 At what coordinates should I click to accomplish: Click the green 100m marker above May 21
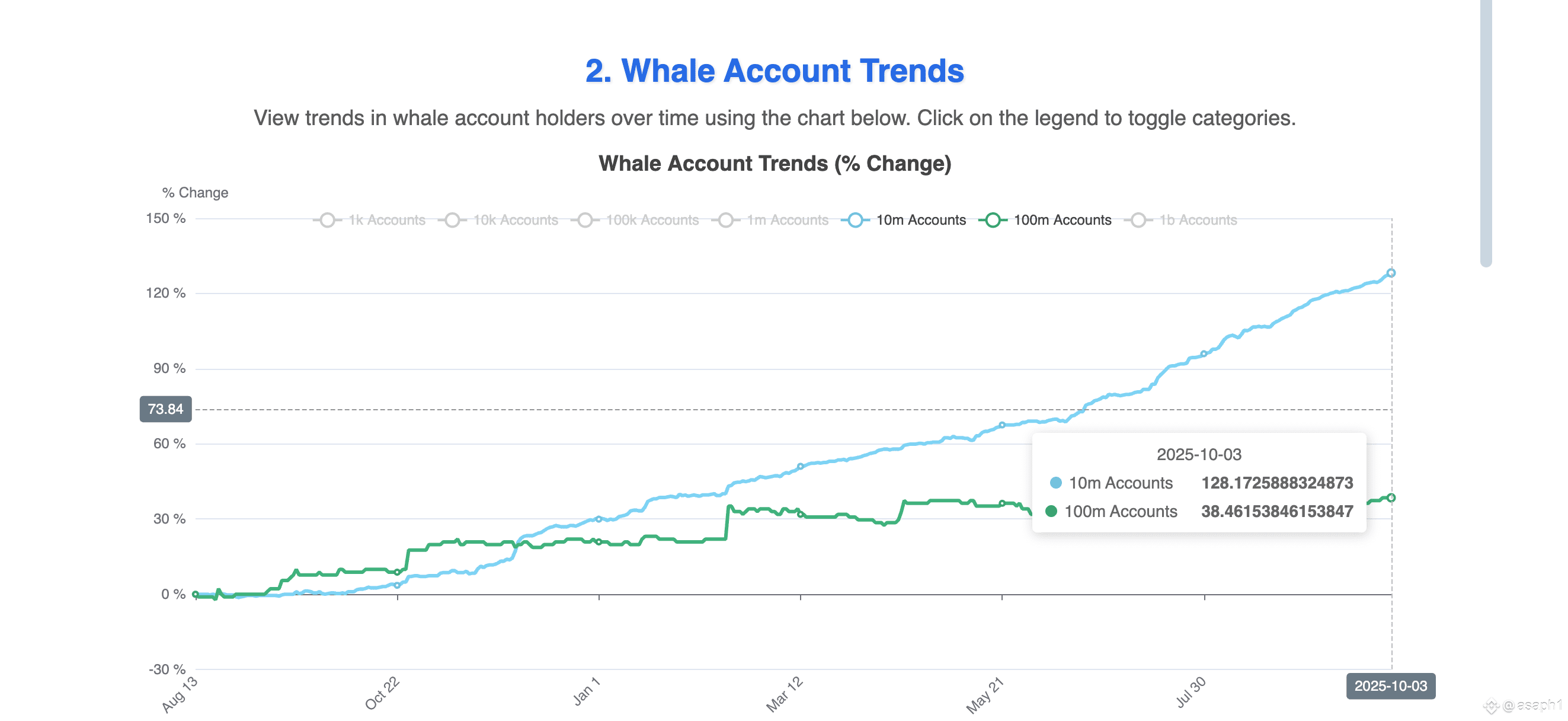click(x=1002, y=503)
